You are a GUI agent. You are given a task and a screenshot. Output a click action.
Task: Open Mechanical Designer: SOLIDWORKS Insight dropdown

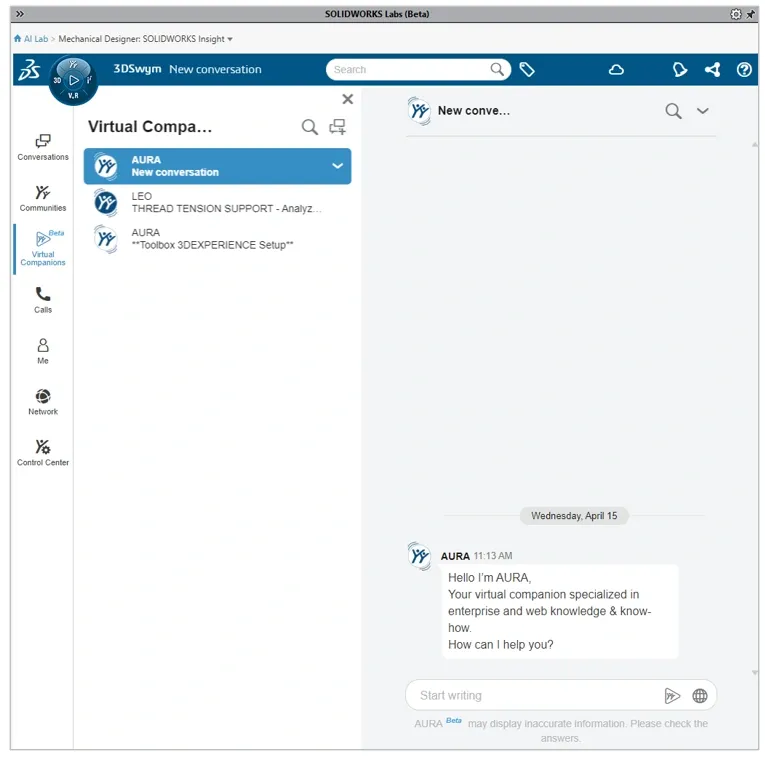[x=145, y=39]
